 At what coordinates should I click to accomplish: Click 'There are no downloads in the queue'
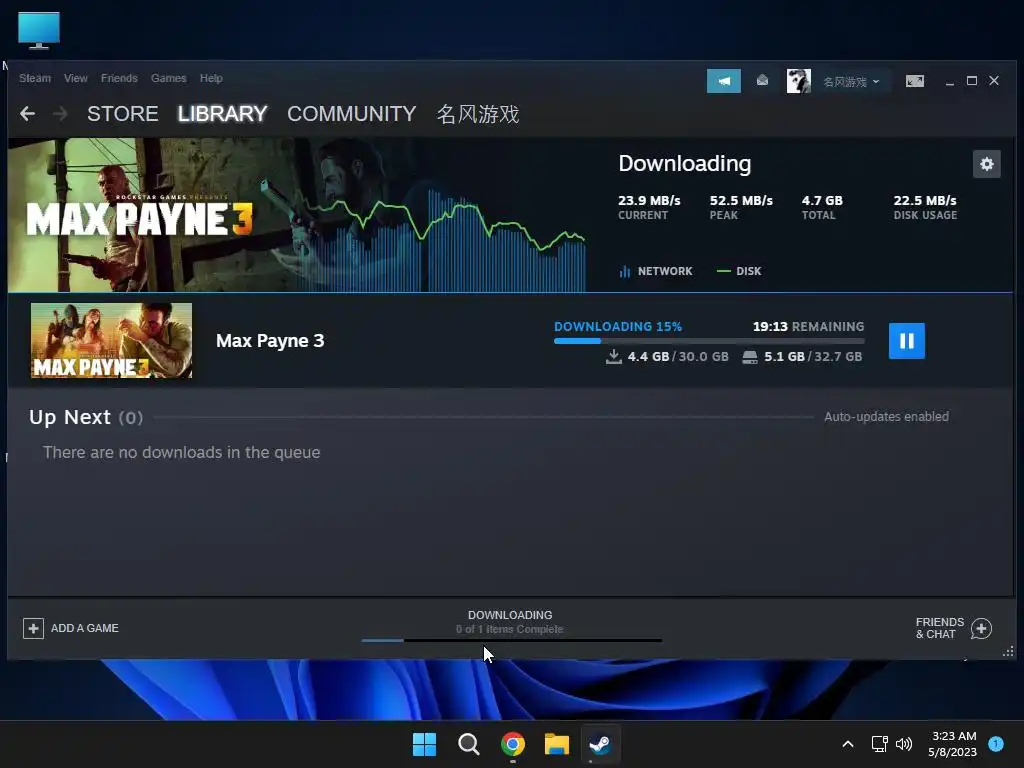tap(182, 452)
